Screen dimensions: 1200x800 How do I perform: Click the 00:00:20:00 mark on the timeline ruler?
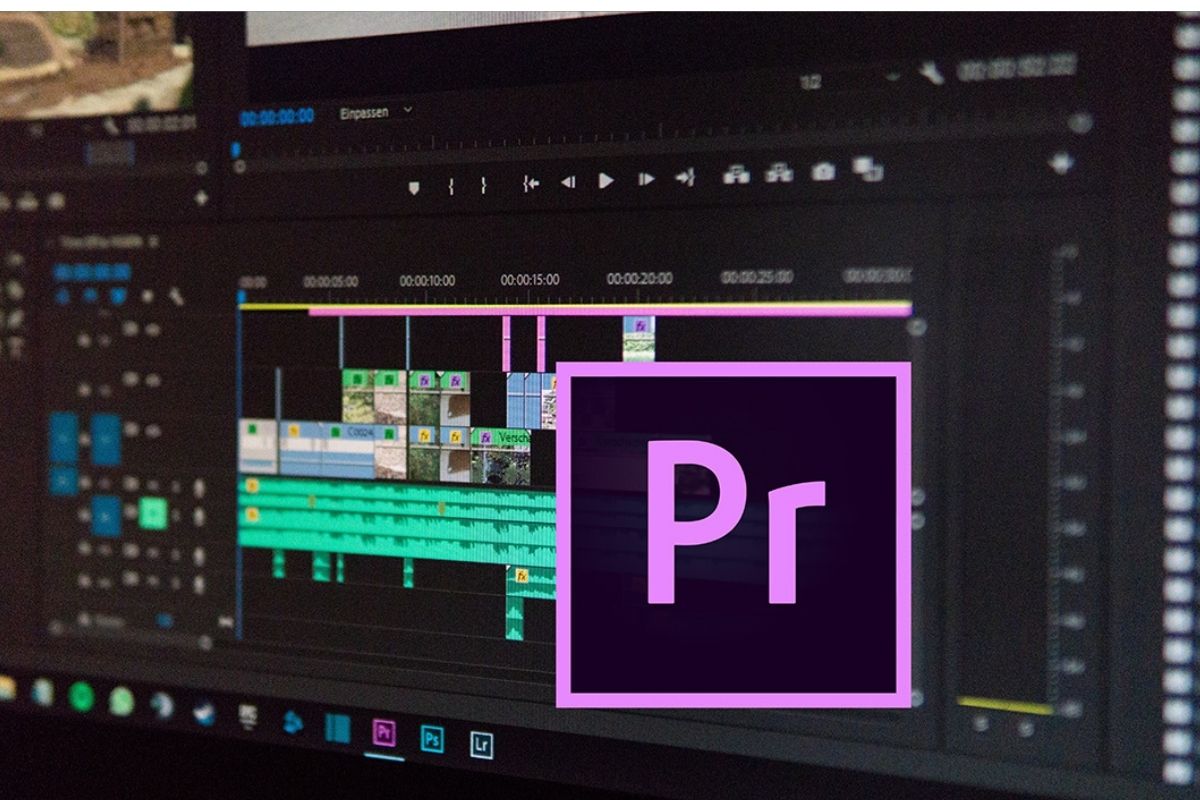point(640,278)
